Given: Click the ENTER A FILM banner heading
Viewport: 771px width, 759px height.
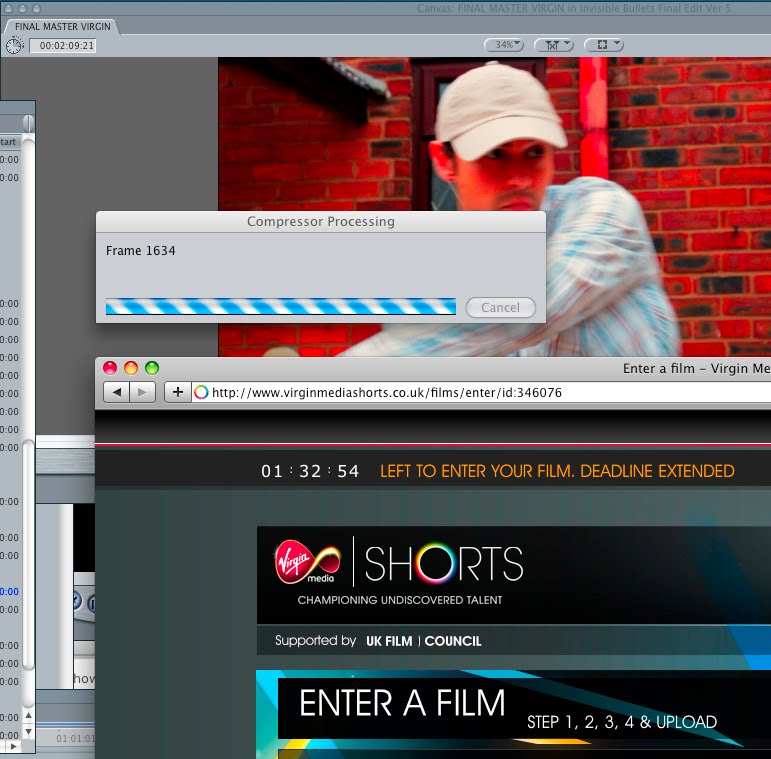Looking at the screenshot, I should pos(402,703).
